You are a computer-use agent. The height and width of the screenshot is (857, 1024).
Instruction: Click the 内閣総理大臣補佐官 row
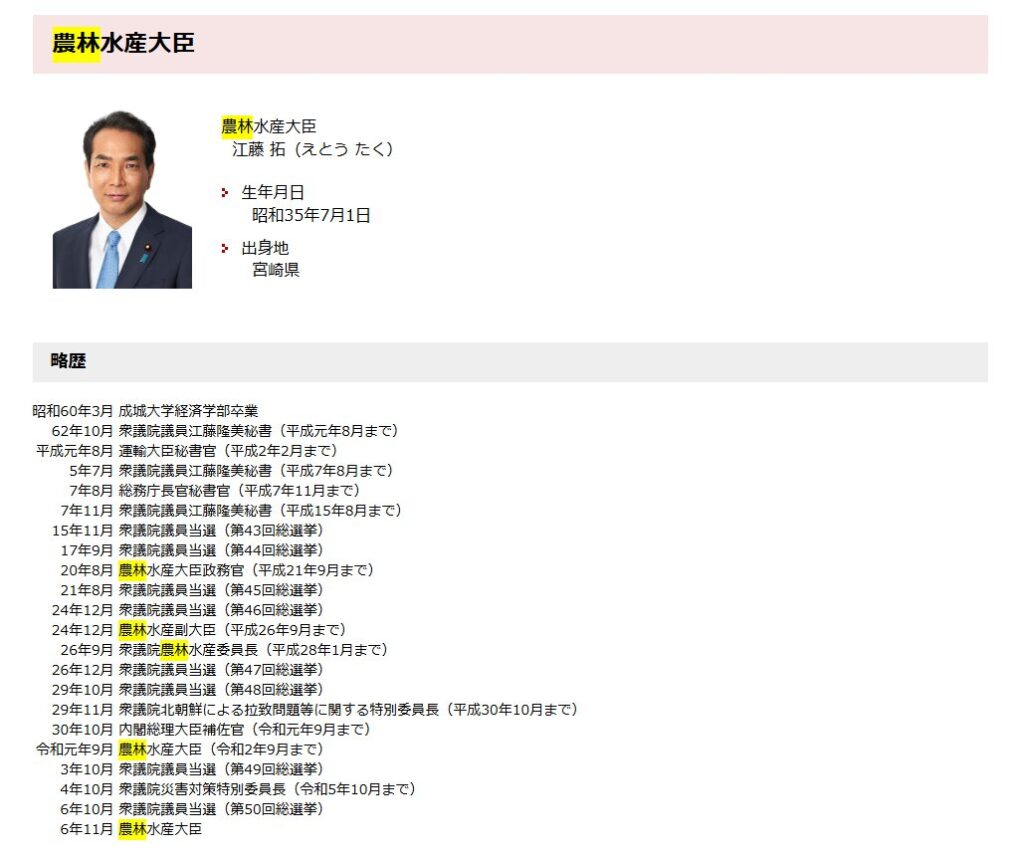click(x=212, y=730)
